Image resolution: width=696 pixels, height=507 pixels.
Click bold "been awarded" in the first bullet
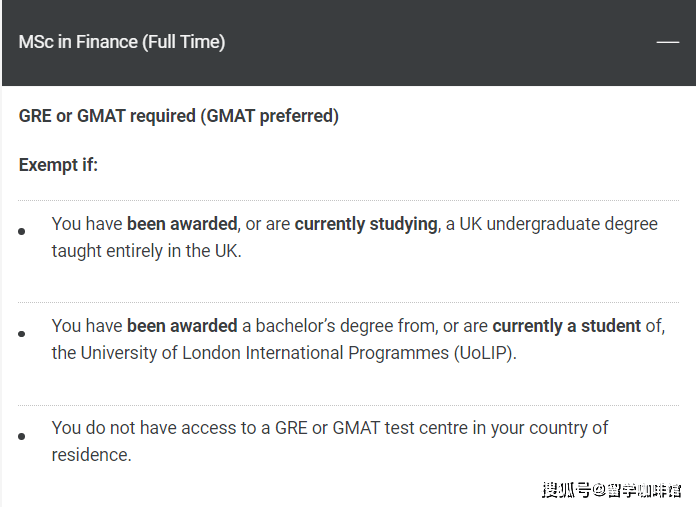click(x=182, y=224)
